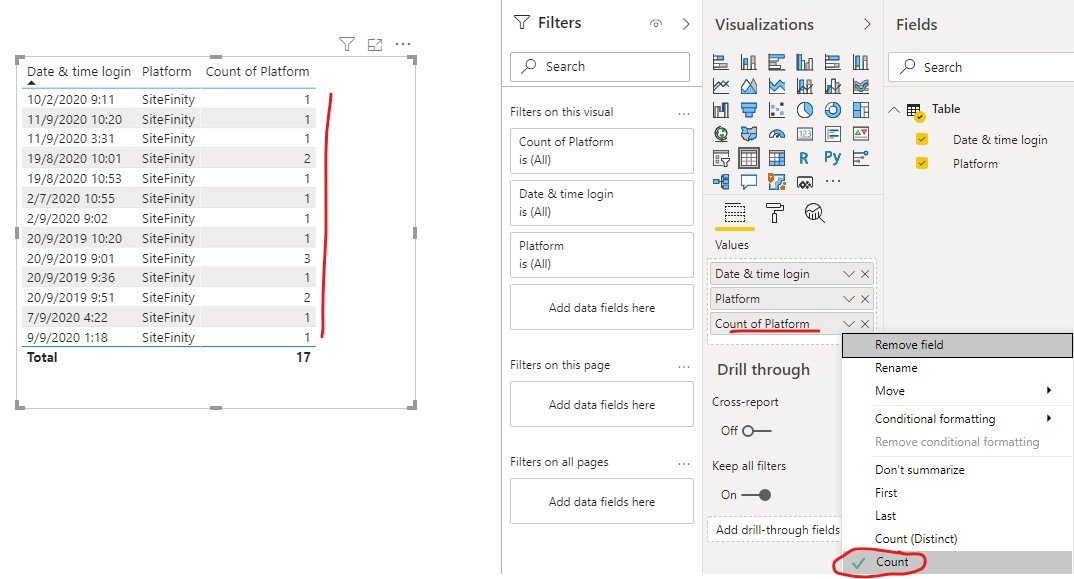The image size is (1074, 579).
Task: Open the Platform is (All) filter card
Action: (601, 255)
